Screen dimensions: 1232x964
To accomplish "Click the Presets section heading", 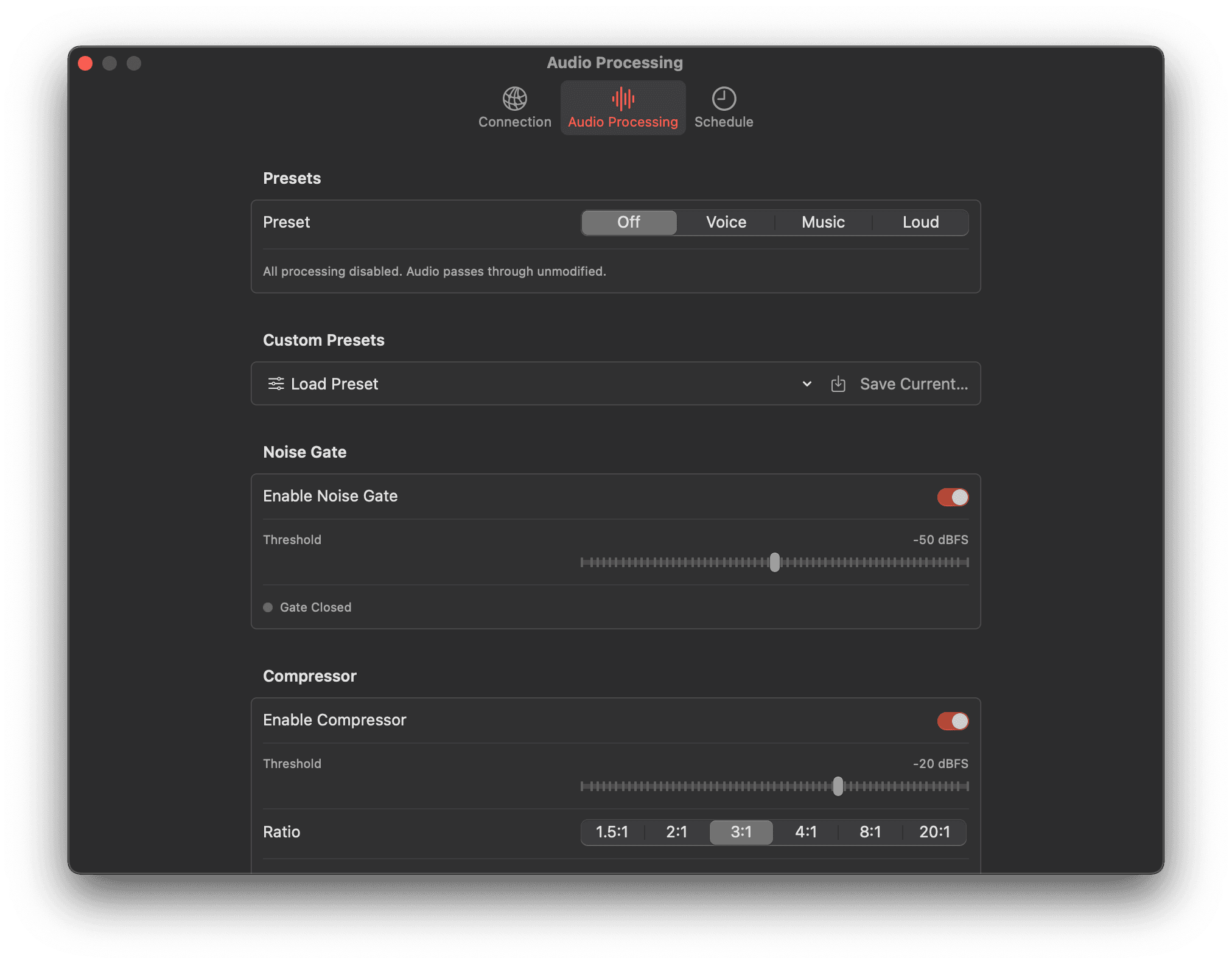I will click(292, 178).
